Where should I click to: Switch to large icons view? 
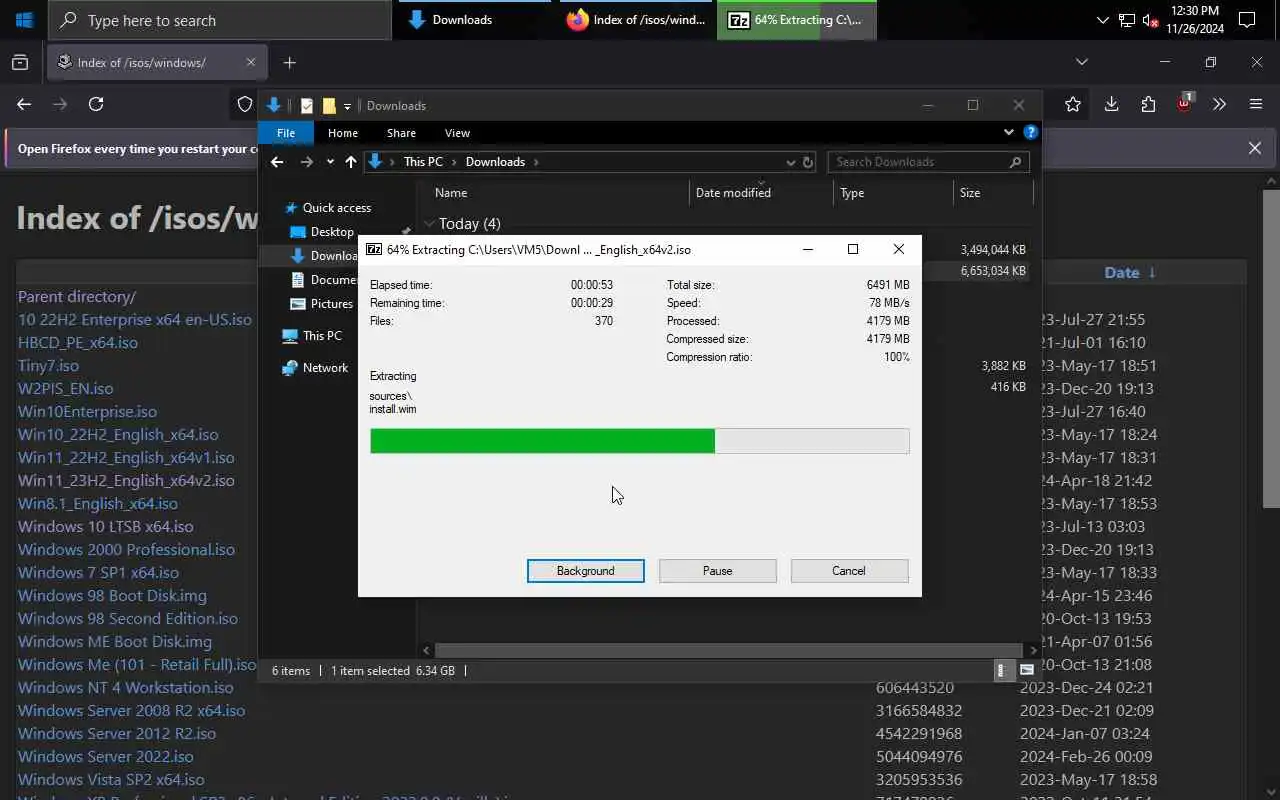pyautogui.click(x=1027, y=671)
